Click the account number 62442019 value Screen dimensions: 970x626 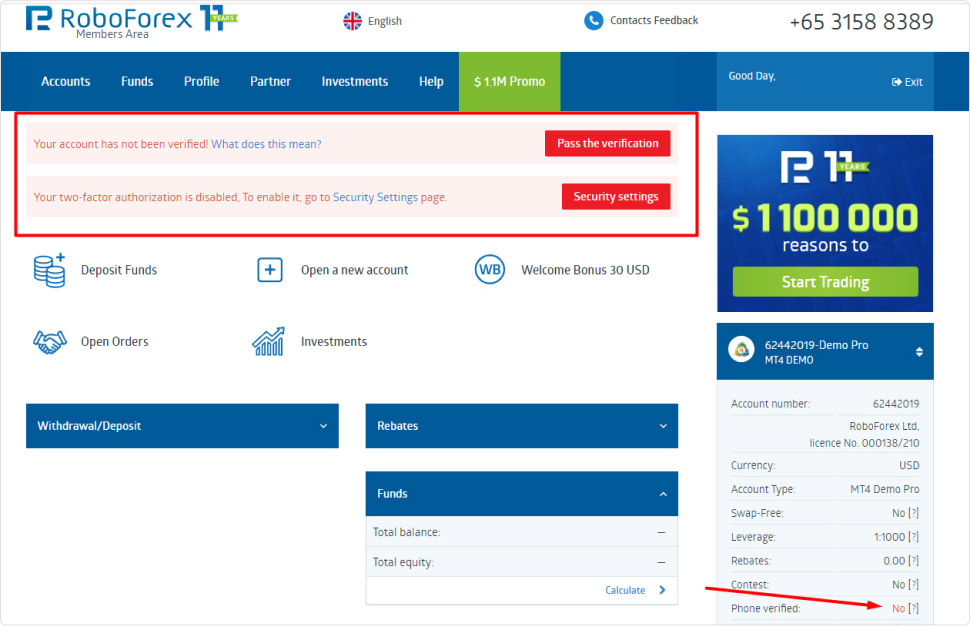(x=896, y=404)
